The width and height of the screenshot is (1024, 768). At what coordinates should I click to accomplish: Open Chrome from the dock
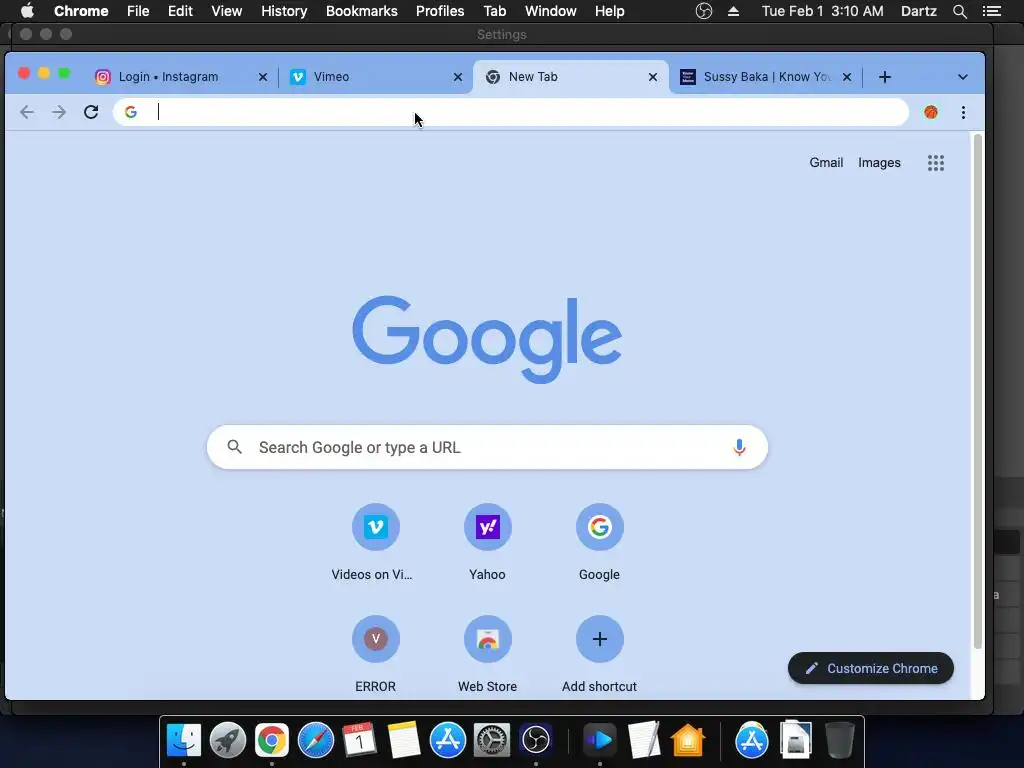pyautogui.click(x=272, y=740)
